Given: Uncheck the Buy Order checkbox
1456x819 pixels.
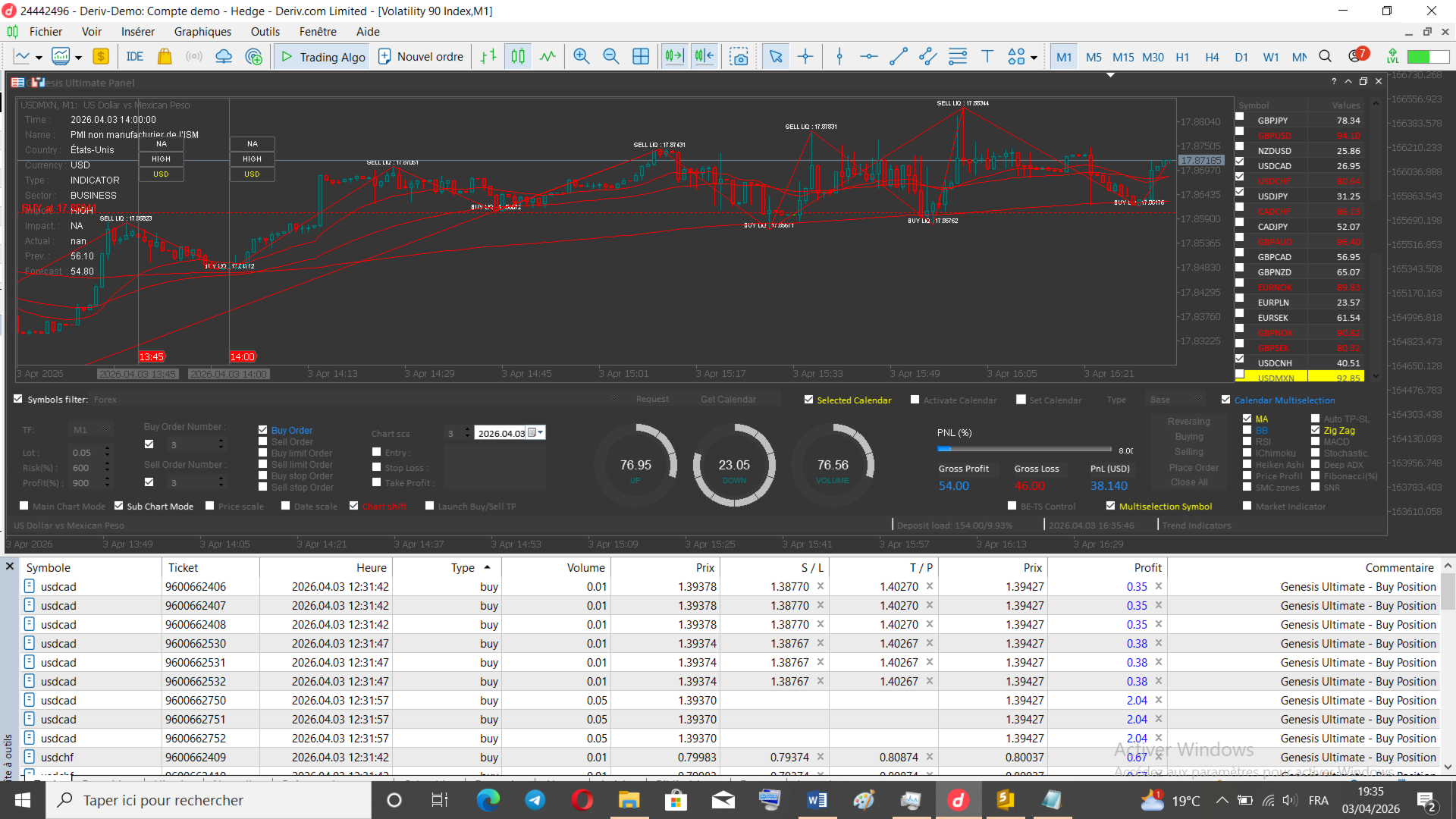Looking at the screenshot, I should [x=263, y=430].
